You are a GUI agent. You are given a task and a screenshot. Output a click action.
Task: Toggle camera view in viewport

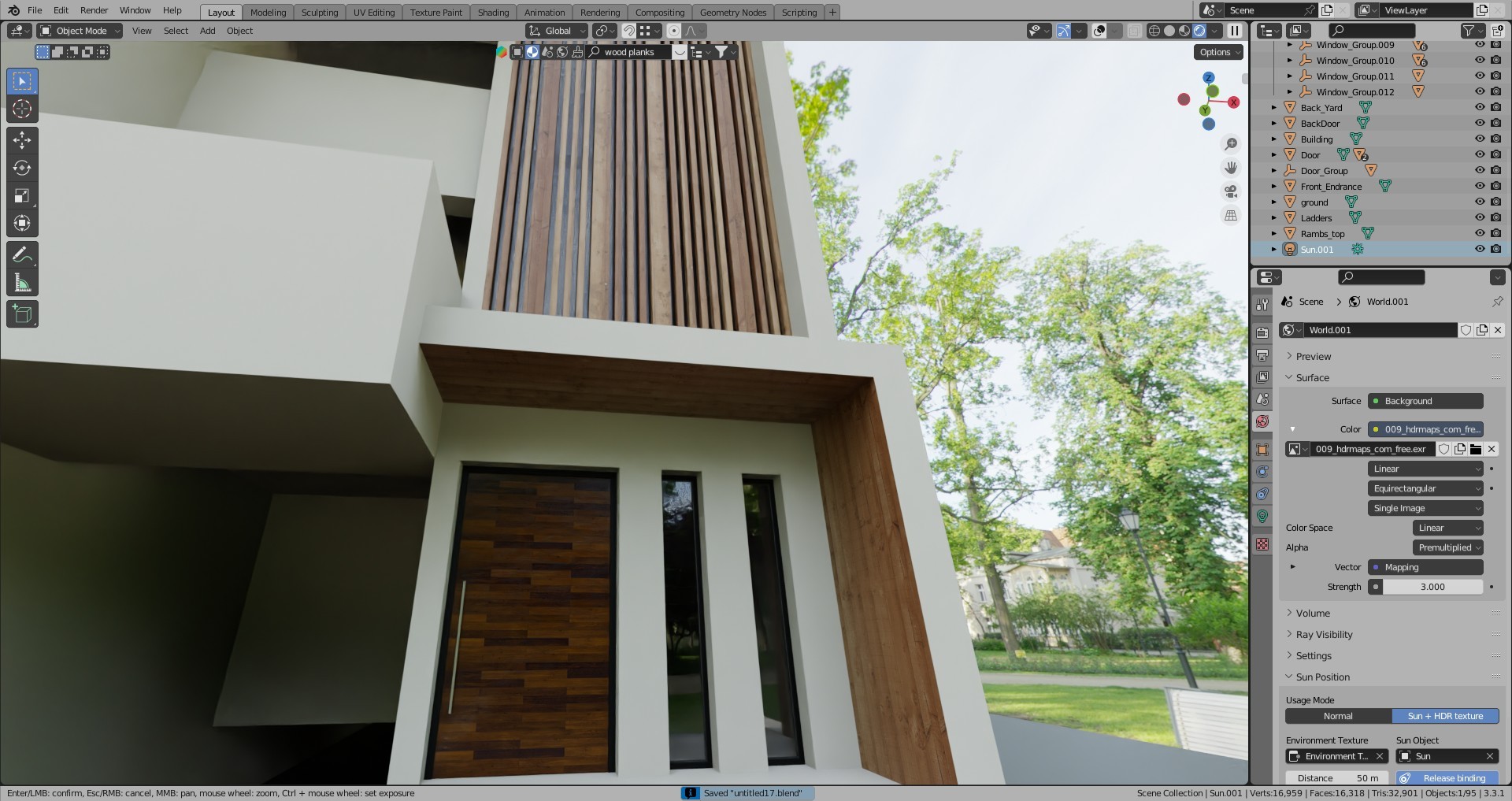1230,191
